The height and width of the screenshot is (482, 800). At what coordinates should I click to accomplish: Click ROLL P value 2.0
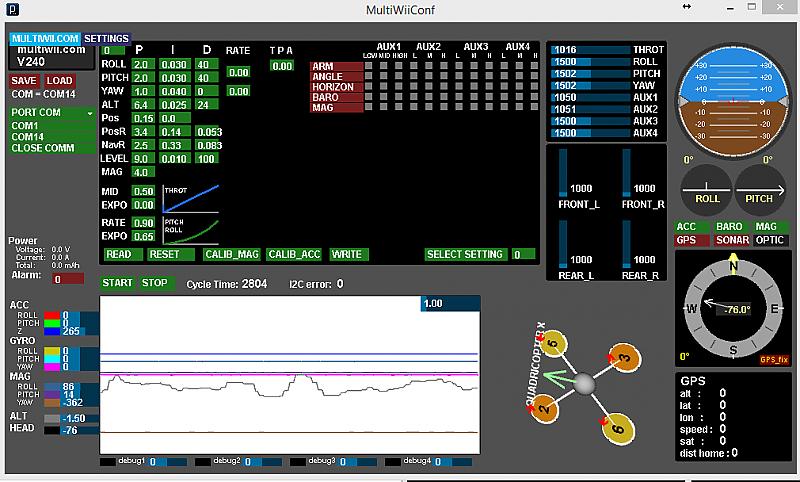click(143, 64)
